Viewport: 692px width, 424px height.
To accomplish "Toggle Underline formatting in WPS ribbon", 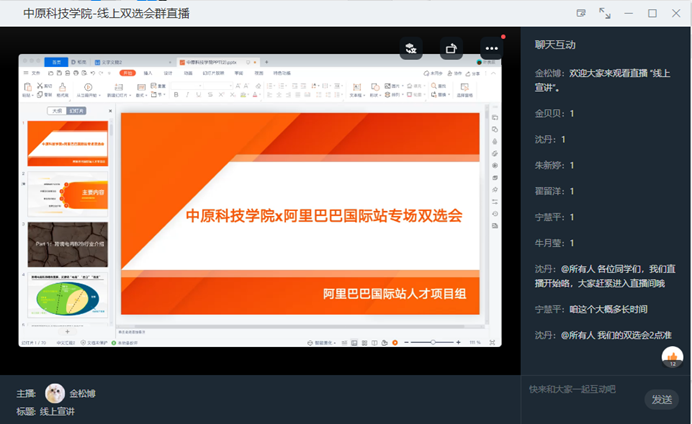I will (199, 94).
